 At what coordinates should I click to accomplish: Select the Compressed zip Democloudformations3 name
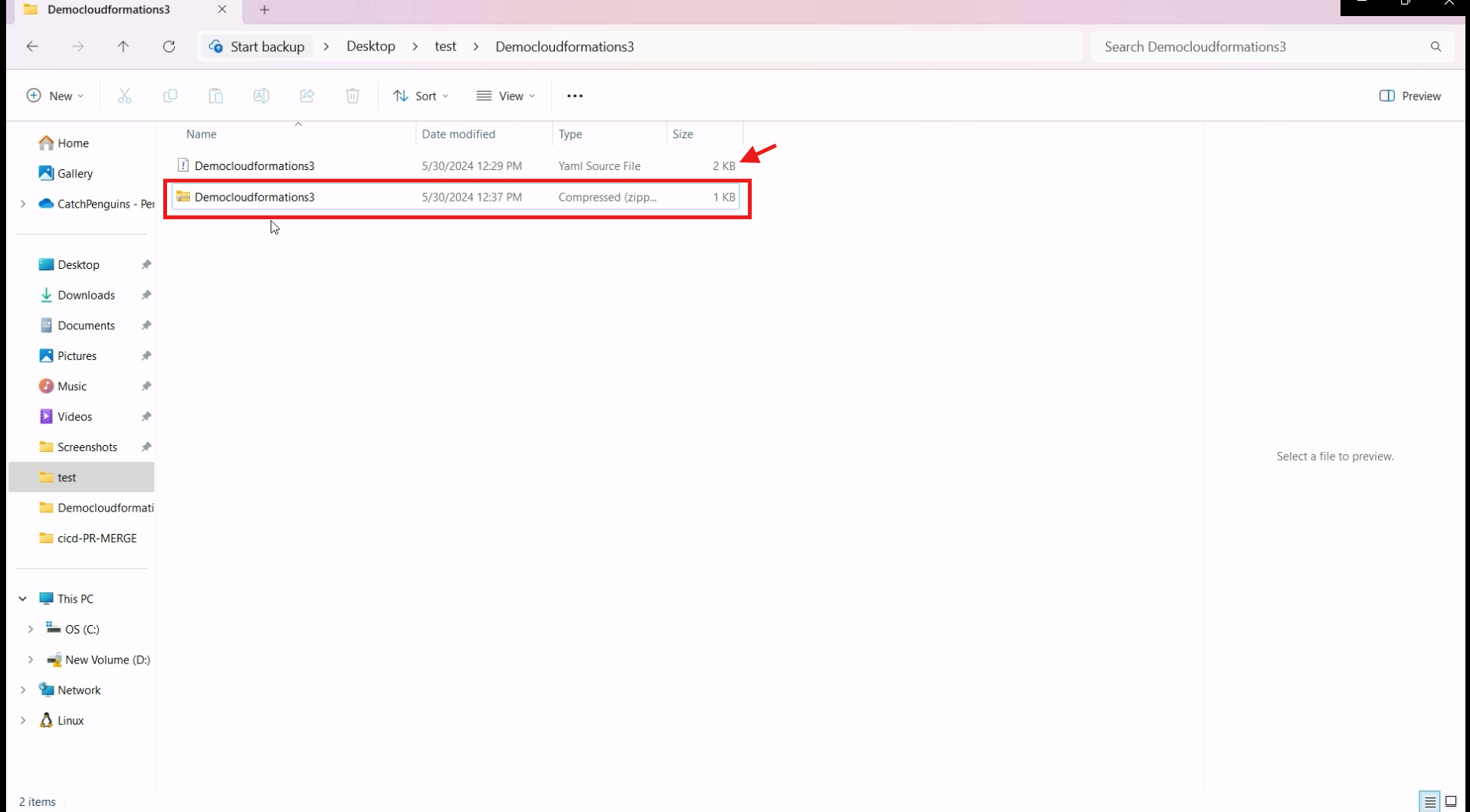(254, 197)
